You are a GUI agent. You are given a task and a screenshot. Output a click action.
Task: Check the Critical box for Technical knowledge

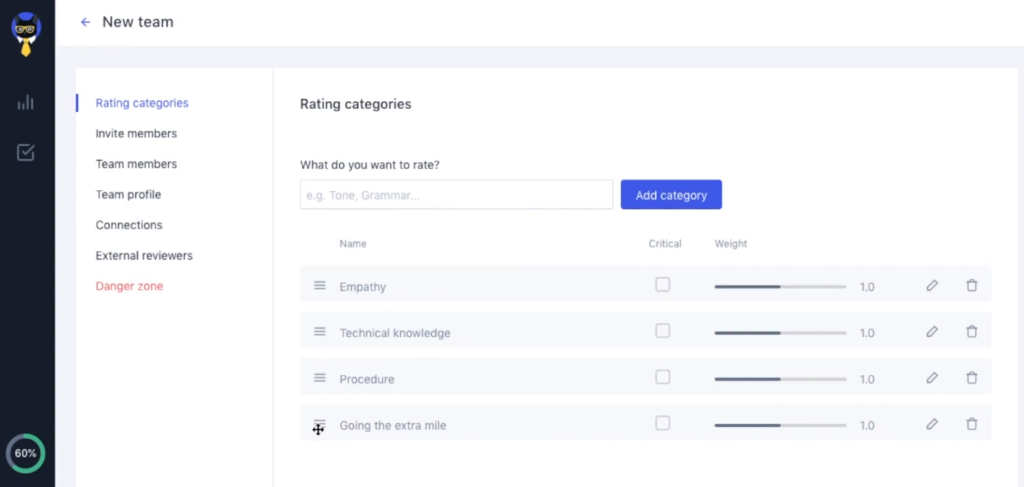tap(662, 331)
